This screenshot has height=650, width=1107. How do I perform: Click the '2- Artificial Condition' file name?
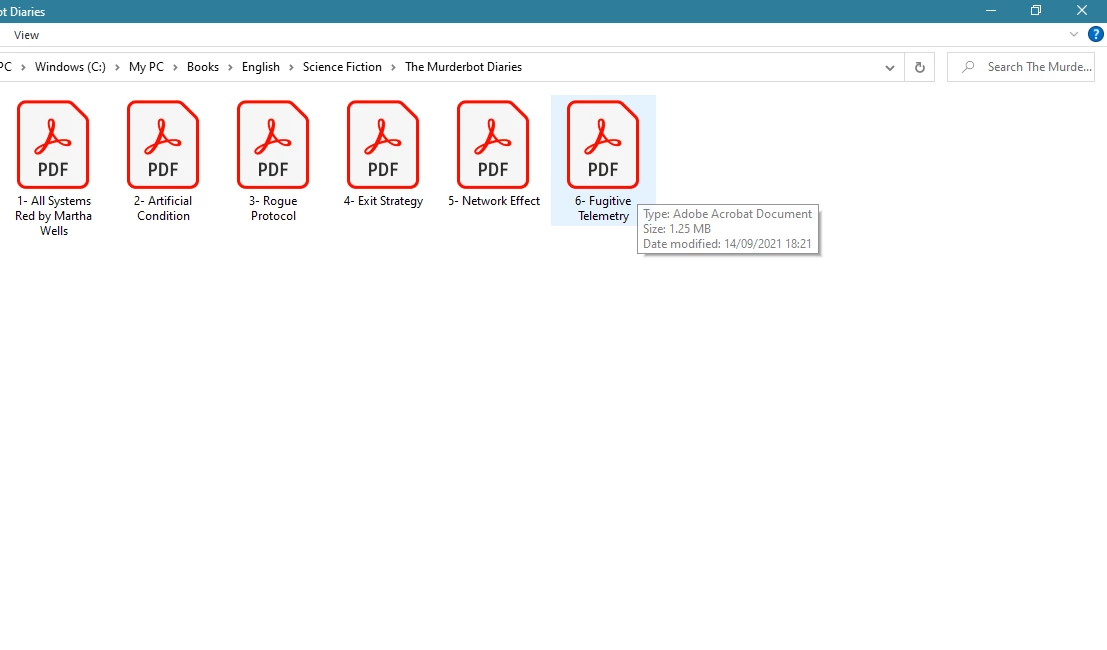(163, 208)
